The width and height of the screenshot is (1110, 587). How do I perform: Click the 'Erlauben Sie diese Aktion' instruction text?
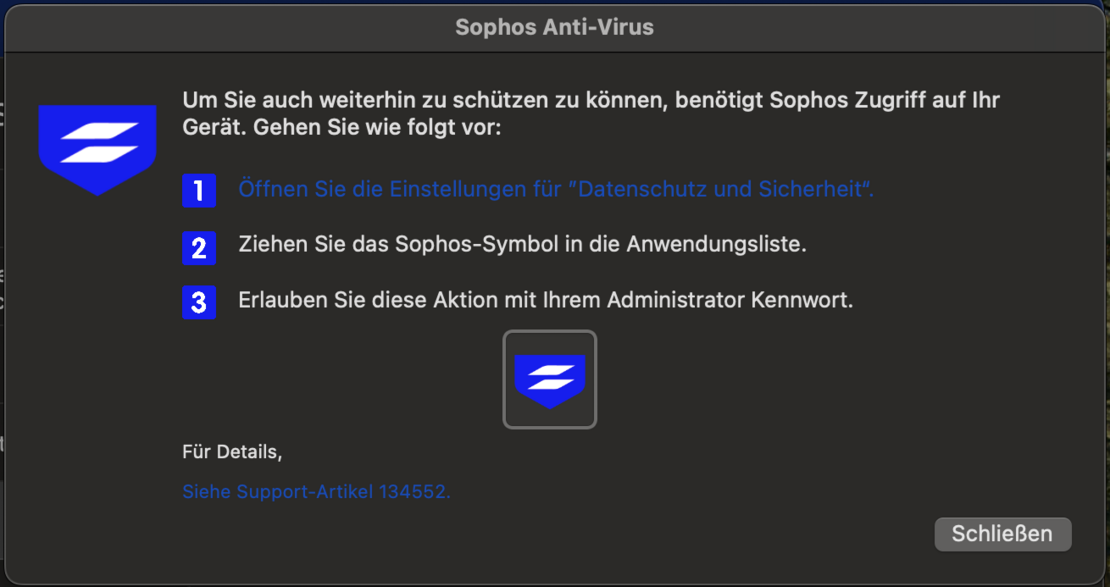(x=546, y=300)
